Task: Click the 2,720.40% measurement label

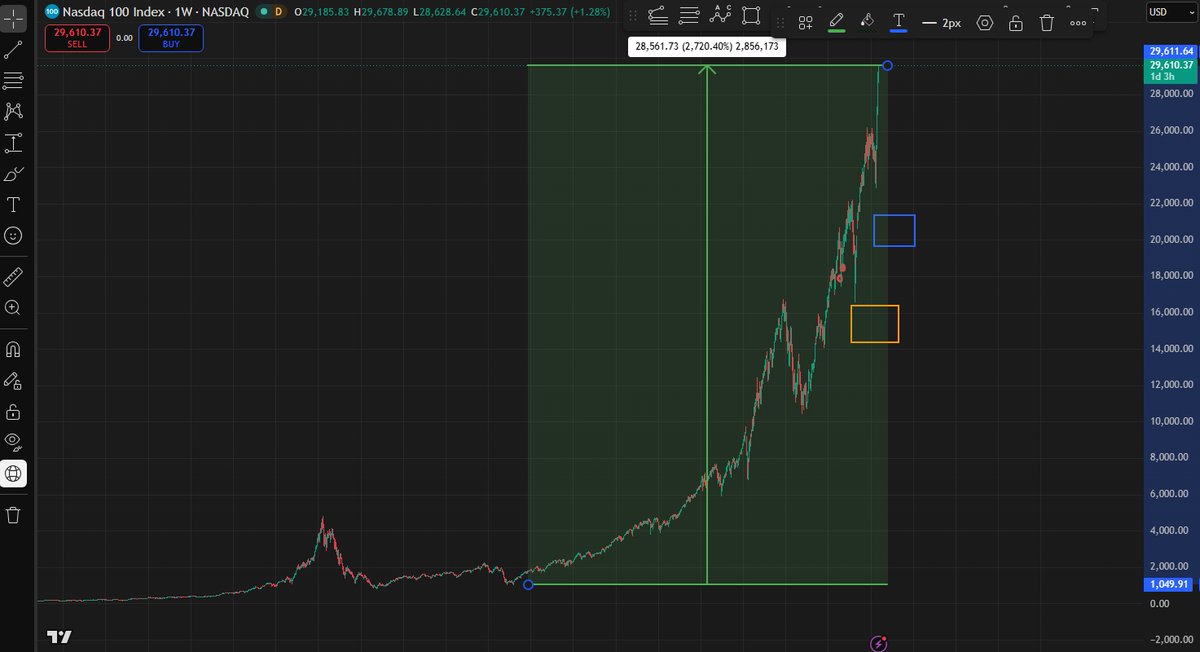Action: click(707, 46)
